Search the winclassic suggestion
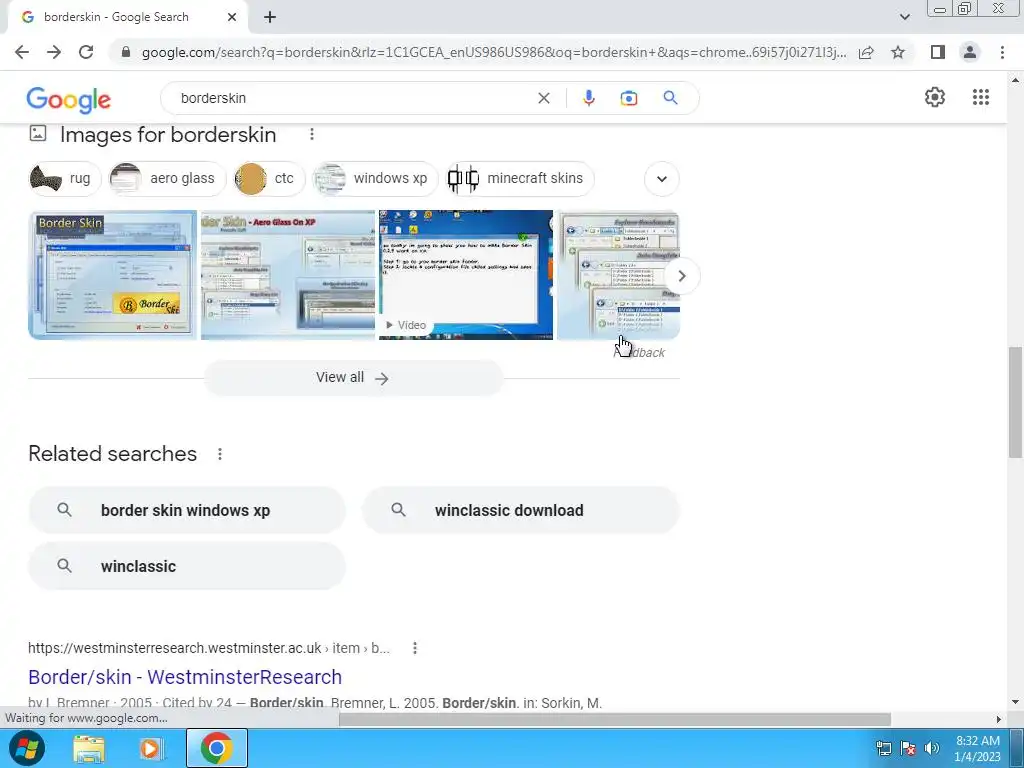The width and height of the screenshot is (1024, 768). pyautogui.click(x=187, y=566)
